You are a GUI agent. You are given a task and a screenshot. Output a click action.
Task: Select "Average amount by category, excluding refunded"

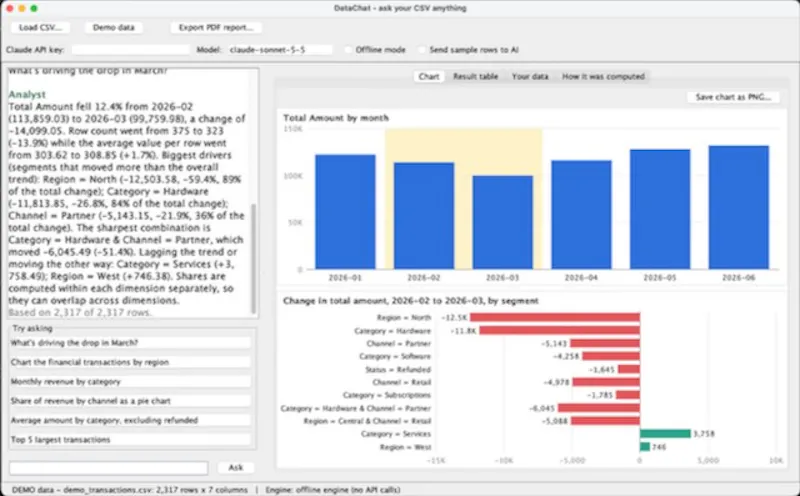pos(131,420)
